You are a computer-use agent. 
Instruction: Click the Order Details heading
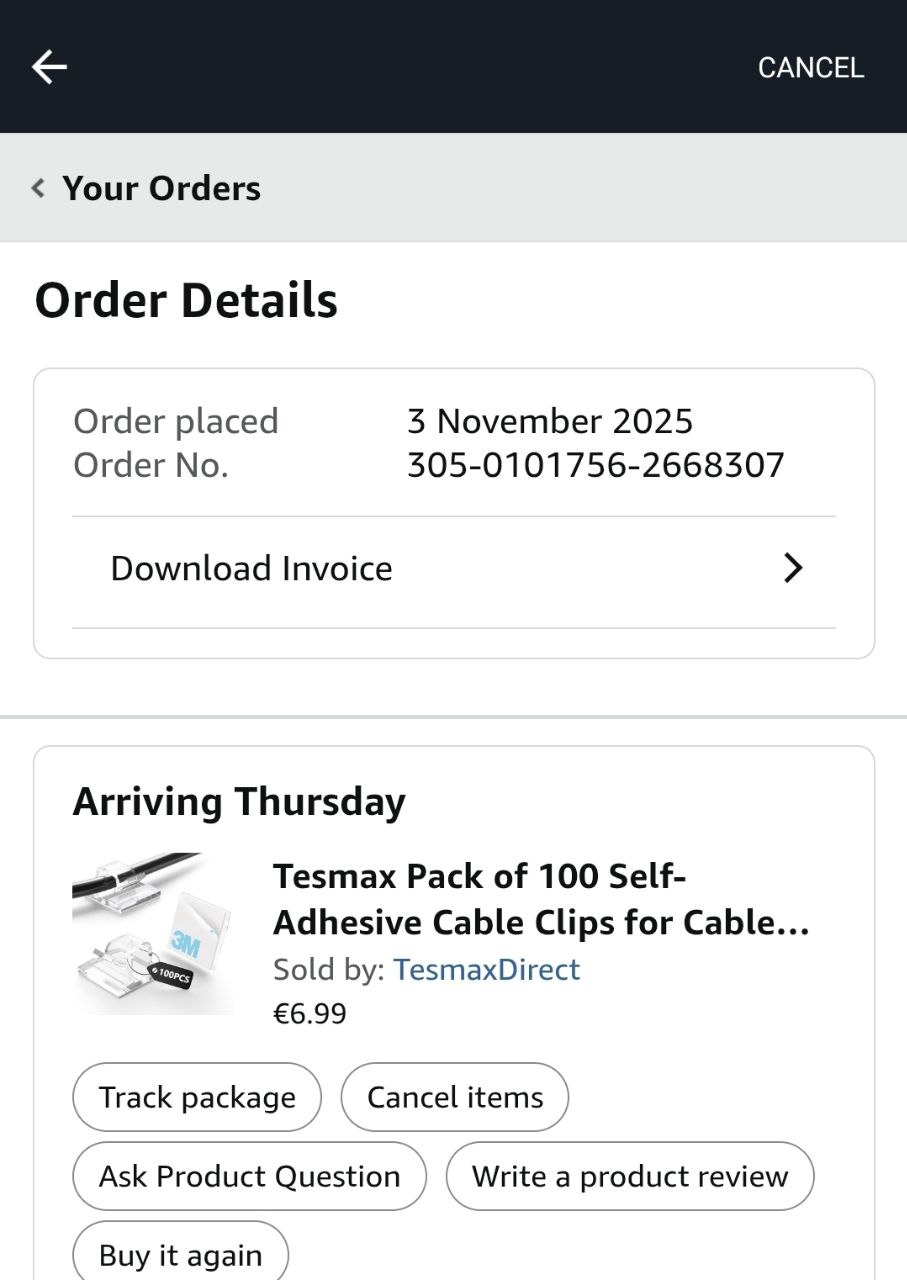(x=186, y=300)
